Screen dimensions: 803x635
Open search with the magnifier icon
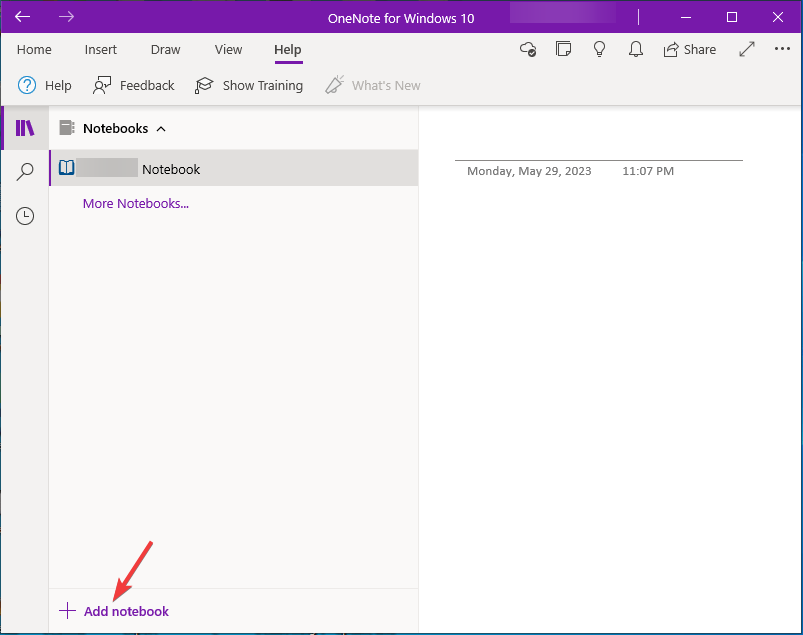(x=25, y=172)
